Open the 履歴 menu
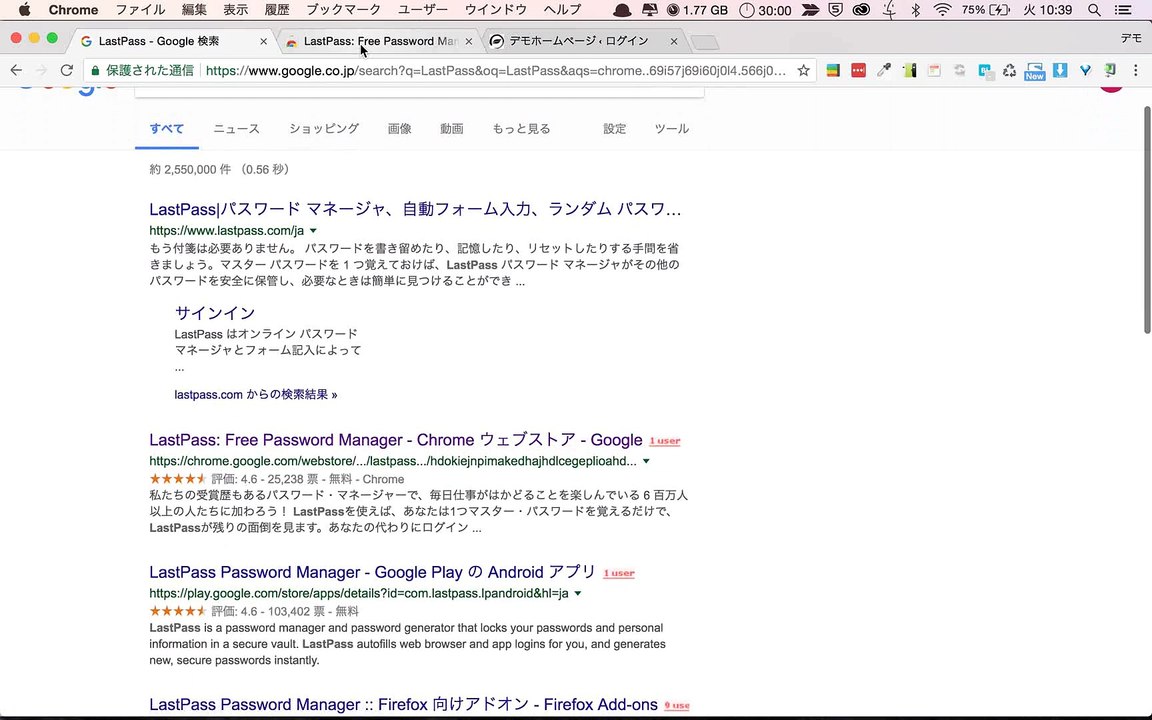 point(277,10)
